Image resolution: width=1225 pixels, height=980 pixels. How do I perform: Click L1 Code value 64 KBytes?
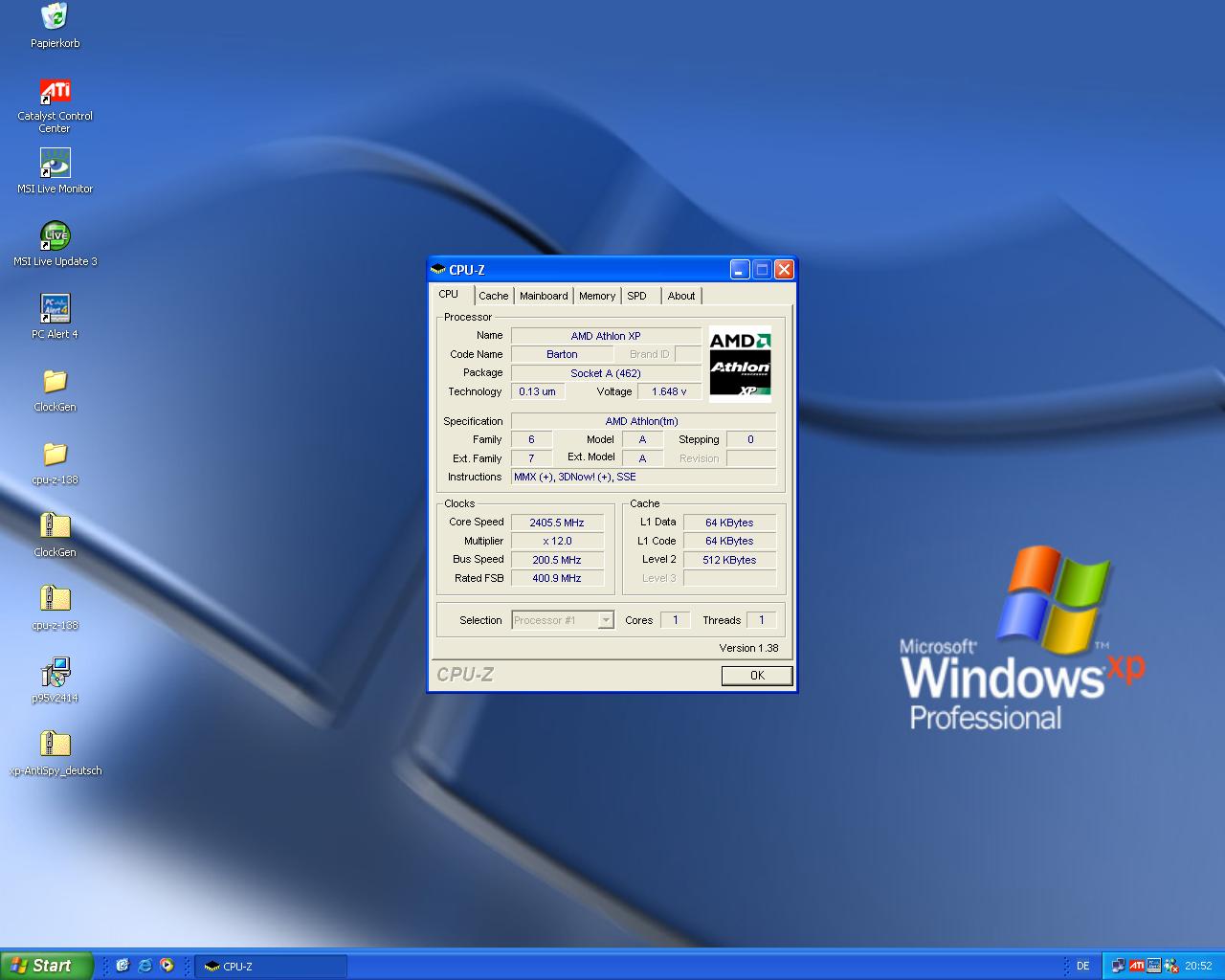pyautogui.click(x=729, y=541)
